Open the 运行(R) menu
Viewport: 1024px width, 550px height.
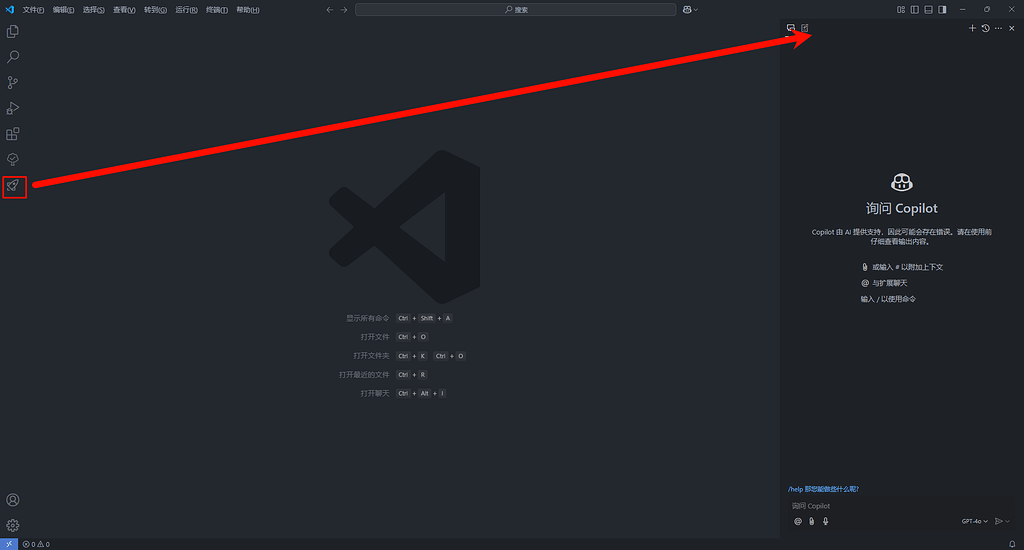pos(186,10)
